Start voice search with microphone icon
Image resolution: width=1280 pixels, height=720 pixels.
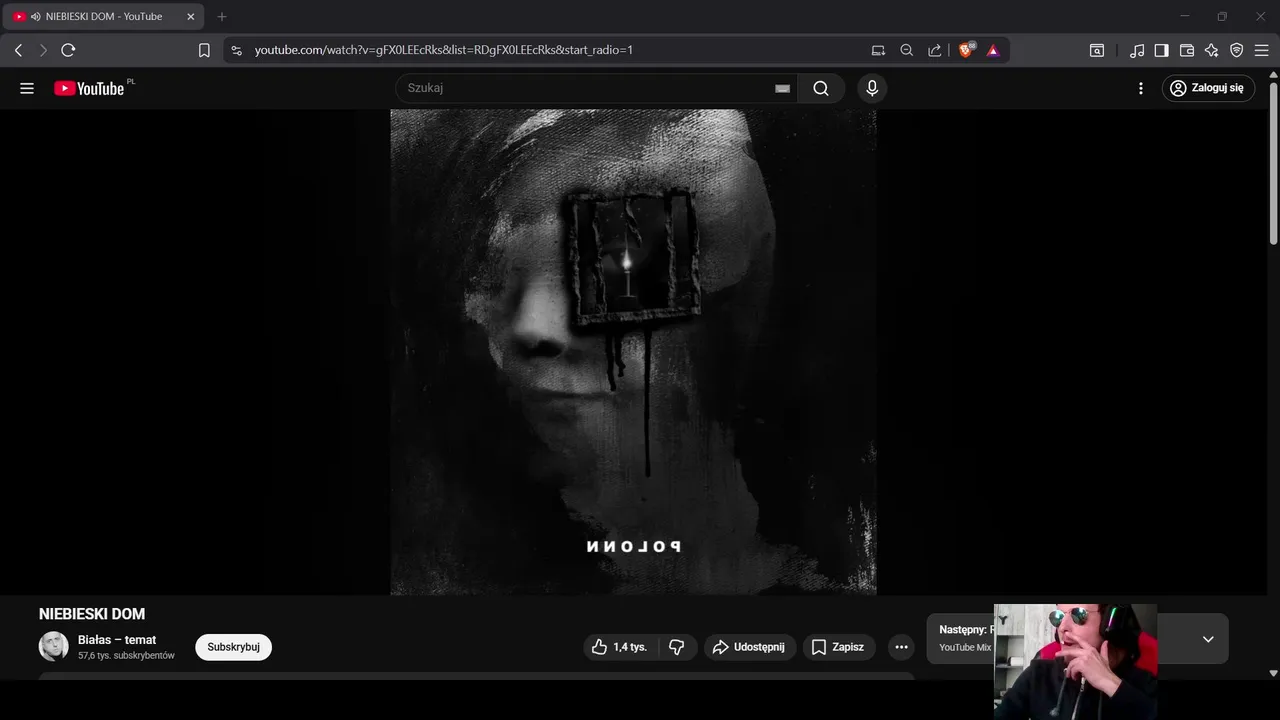coord(872,88)
